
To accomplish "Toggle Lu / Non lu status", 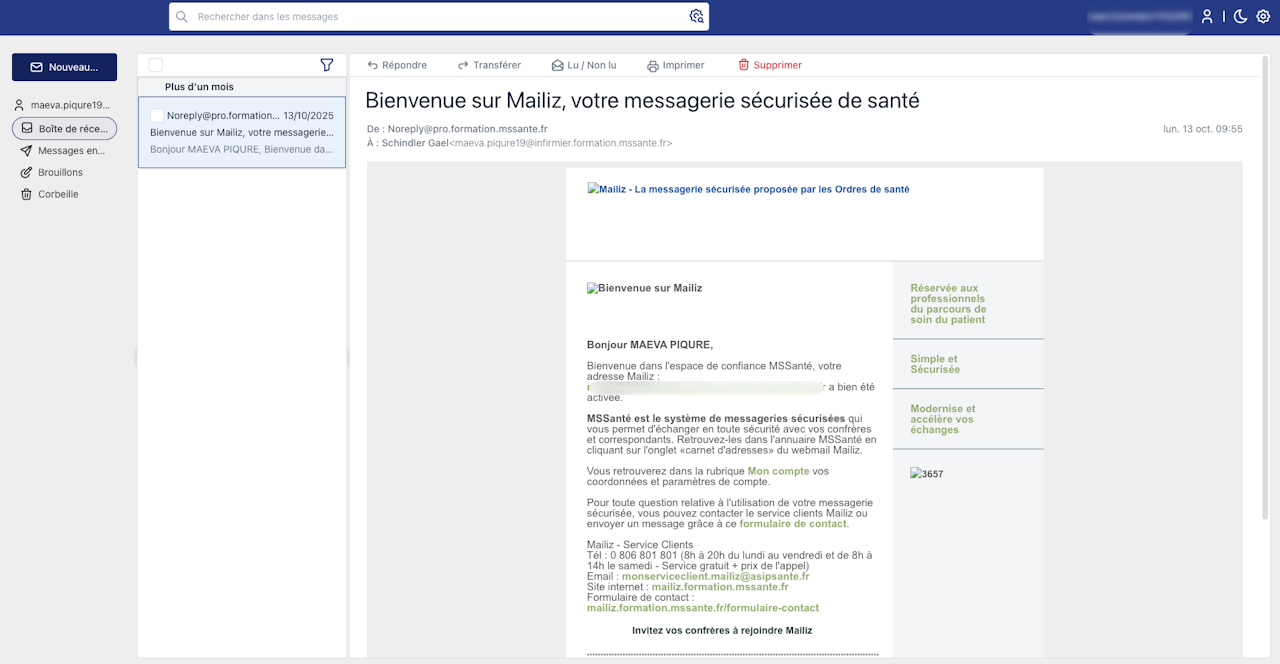I will pyautogui.click(x=584, y=65).
